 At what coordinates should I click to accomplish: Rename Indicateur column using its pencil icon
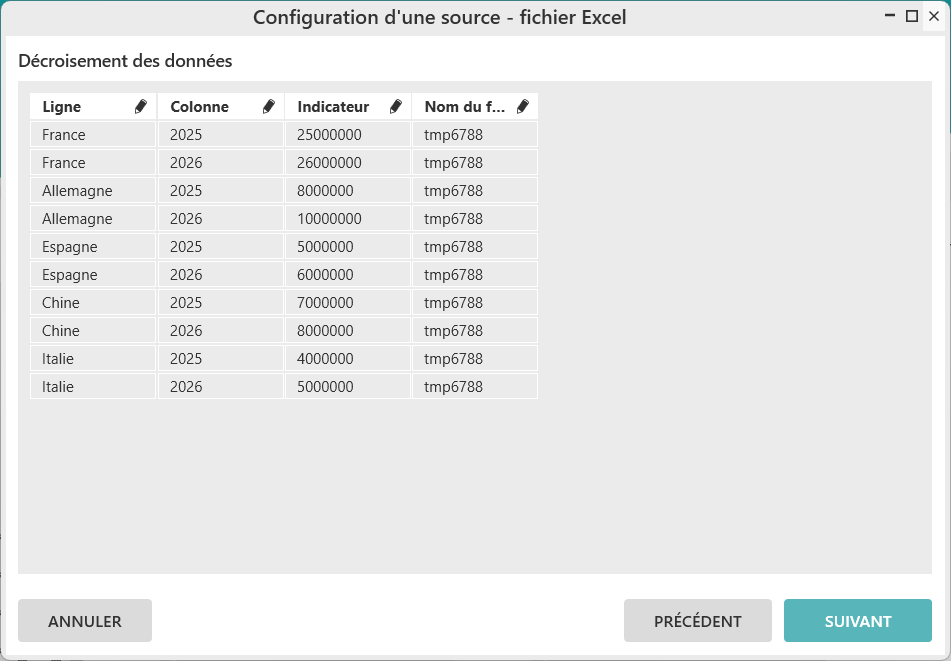(x=396, y=107)
